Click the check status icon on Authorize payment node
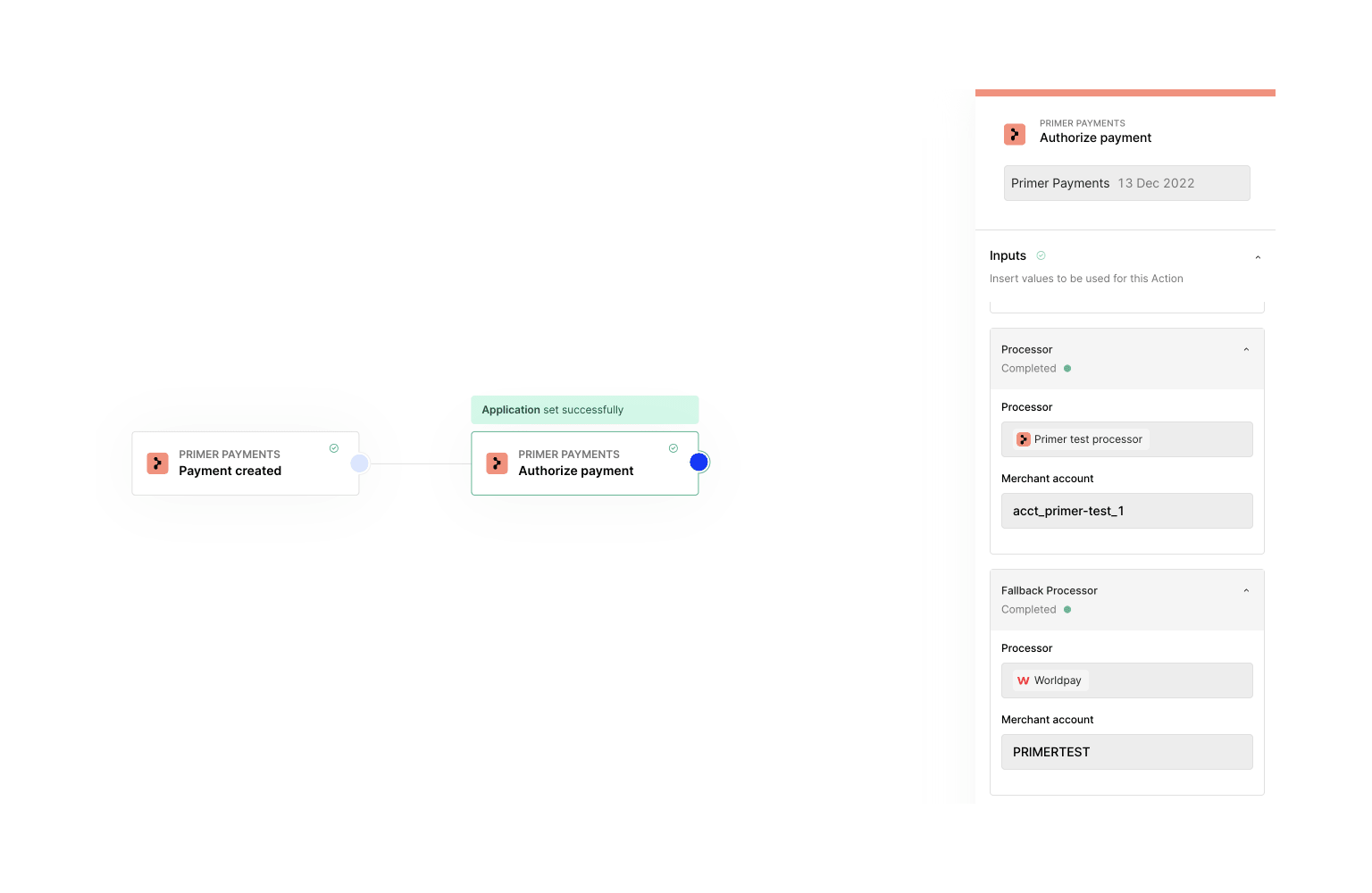This screenshot has height=893, width=1372. point(673,448)
